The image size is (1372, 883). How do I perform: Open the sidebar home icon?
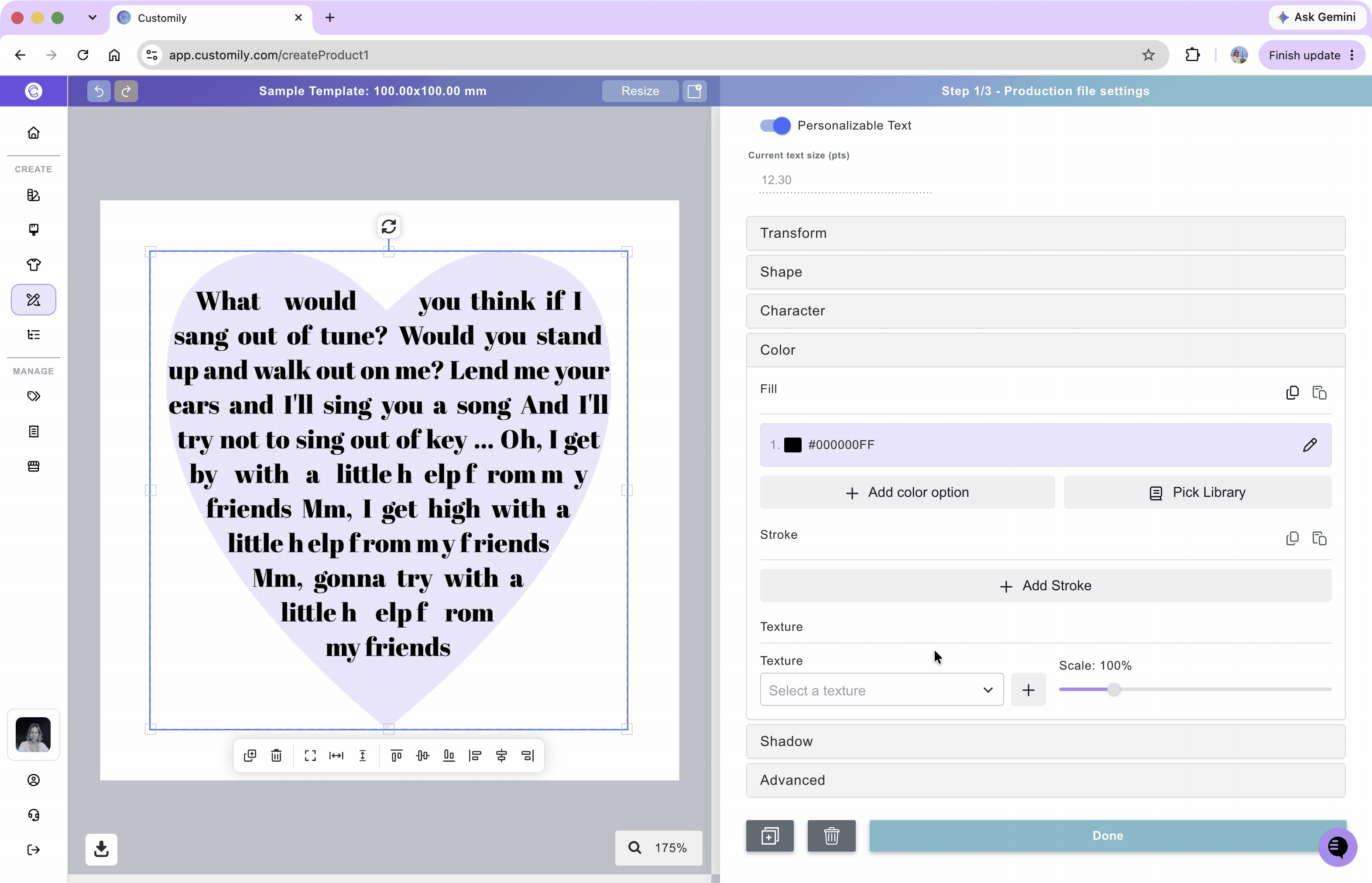tap(34, 133)
